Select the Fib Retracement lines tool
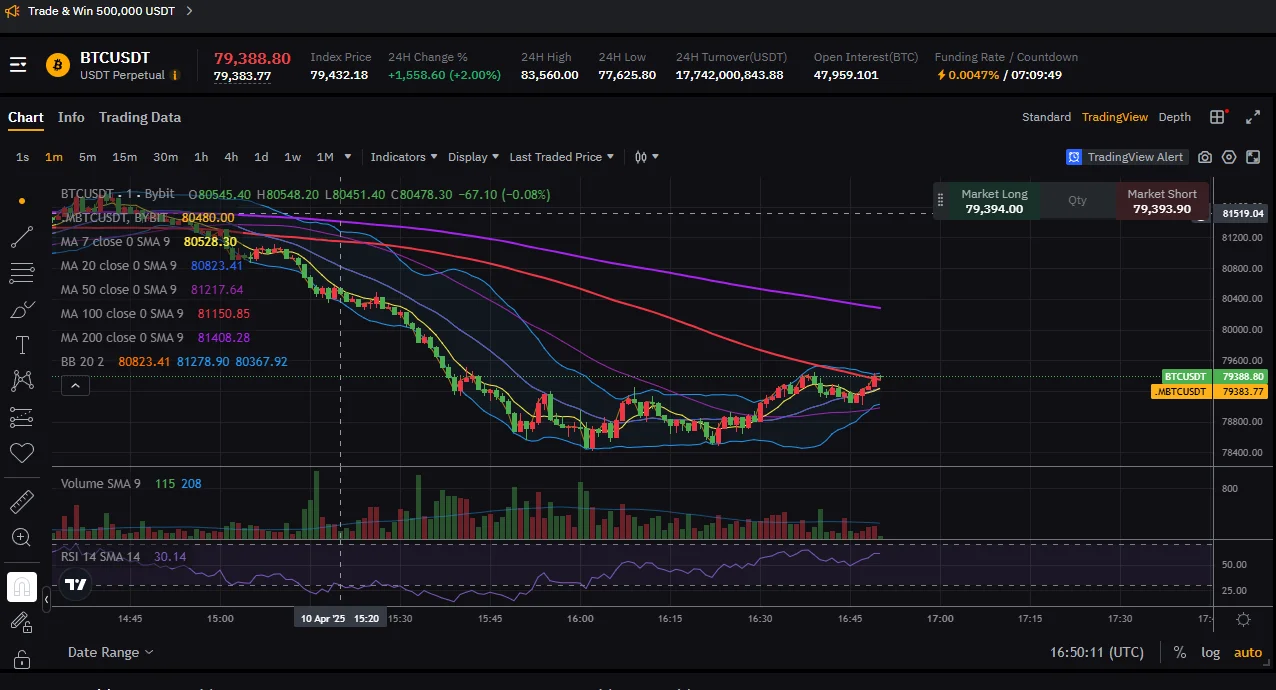 [x=22, y=273]
